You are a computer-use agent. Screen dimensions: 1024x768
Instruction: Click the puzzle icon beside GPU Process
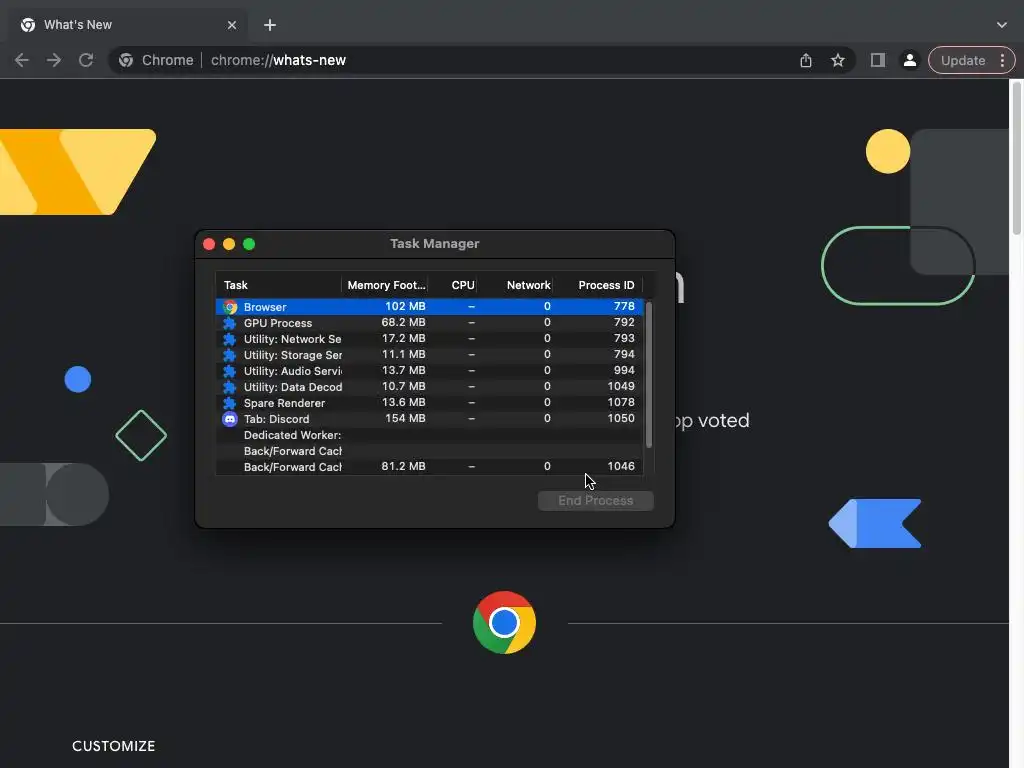[x=230, y=323]
